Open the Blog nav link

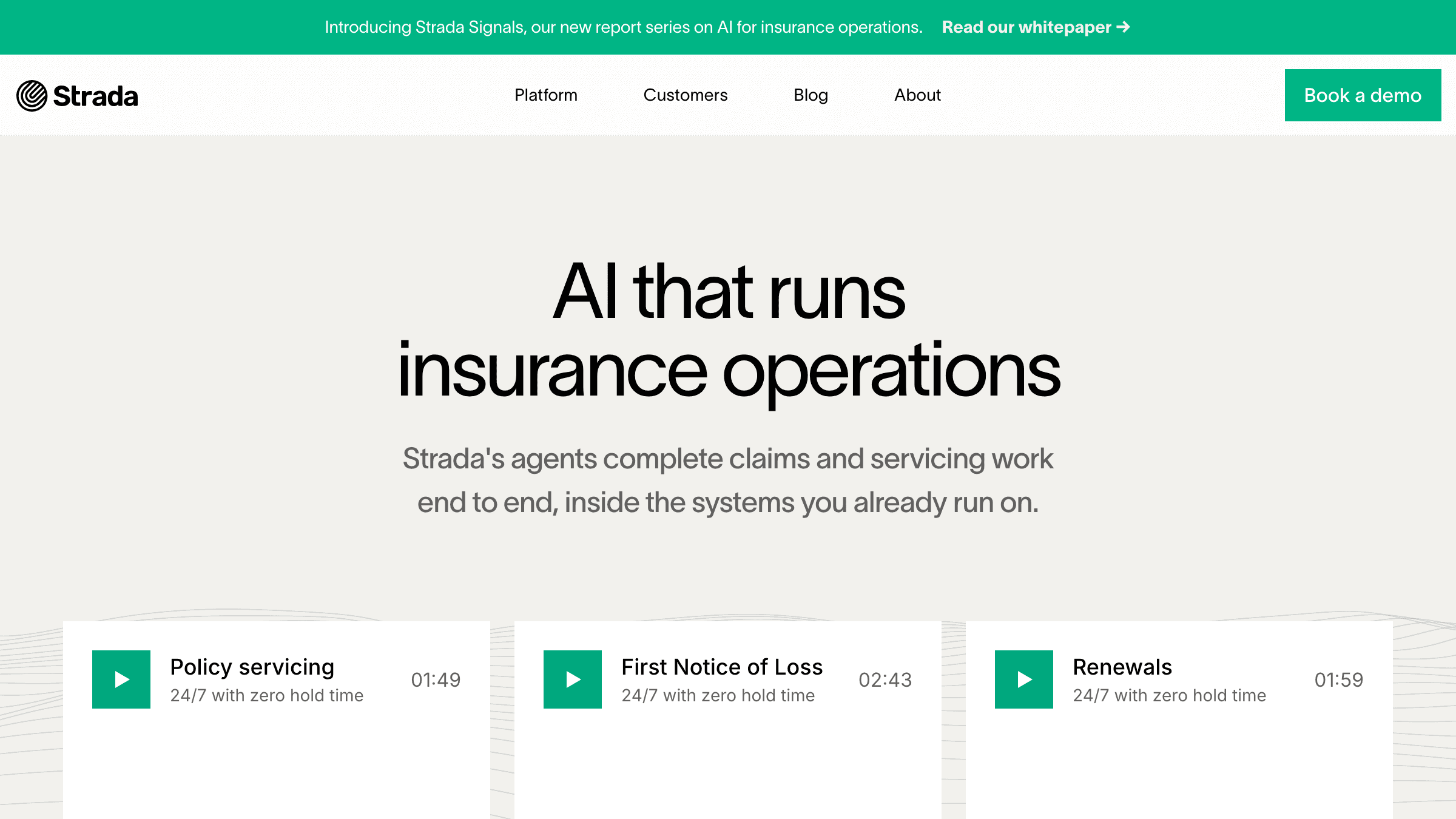tap(811, 95)
